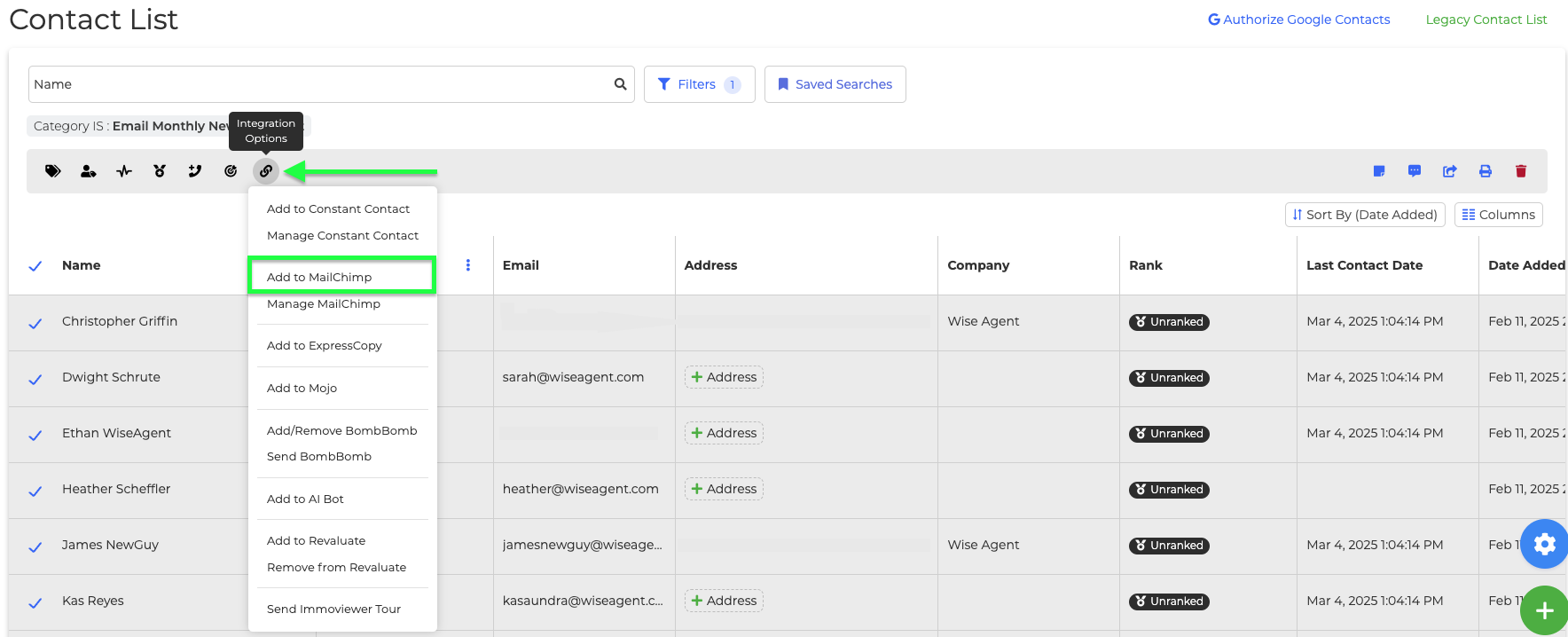Uncheck Christopher Griffin row checkbox

pos(35,324)
